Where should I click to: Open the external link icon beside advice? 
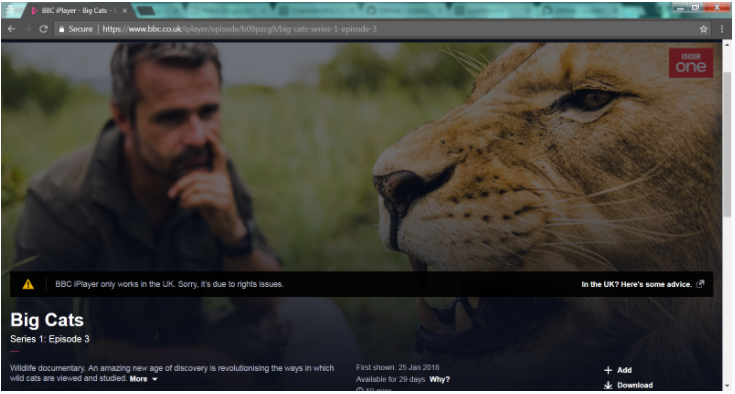pyautogui.click(x=700, y=284)
